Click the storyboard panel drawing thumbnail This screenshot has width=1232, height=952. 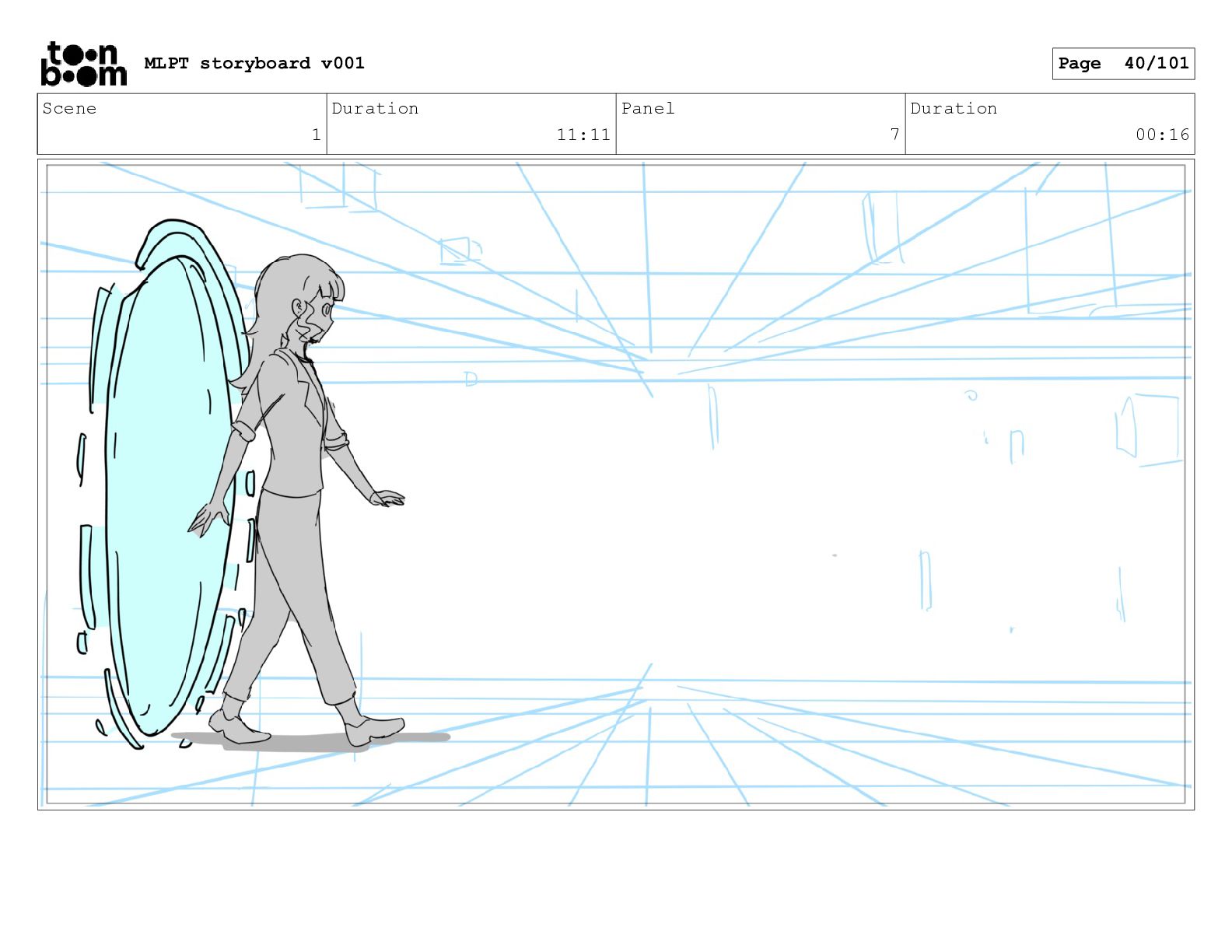pyautogui.click(x=616, y=485)
